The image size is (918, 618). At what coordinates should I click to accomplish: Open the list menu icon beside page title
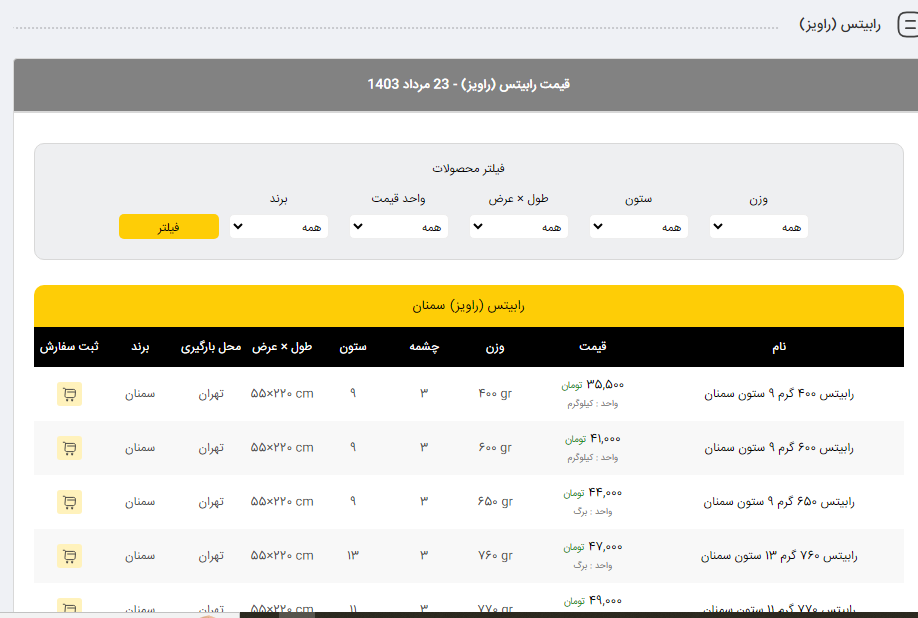click(x=908, y=26)
